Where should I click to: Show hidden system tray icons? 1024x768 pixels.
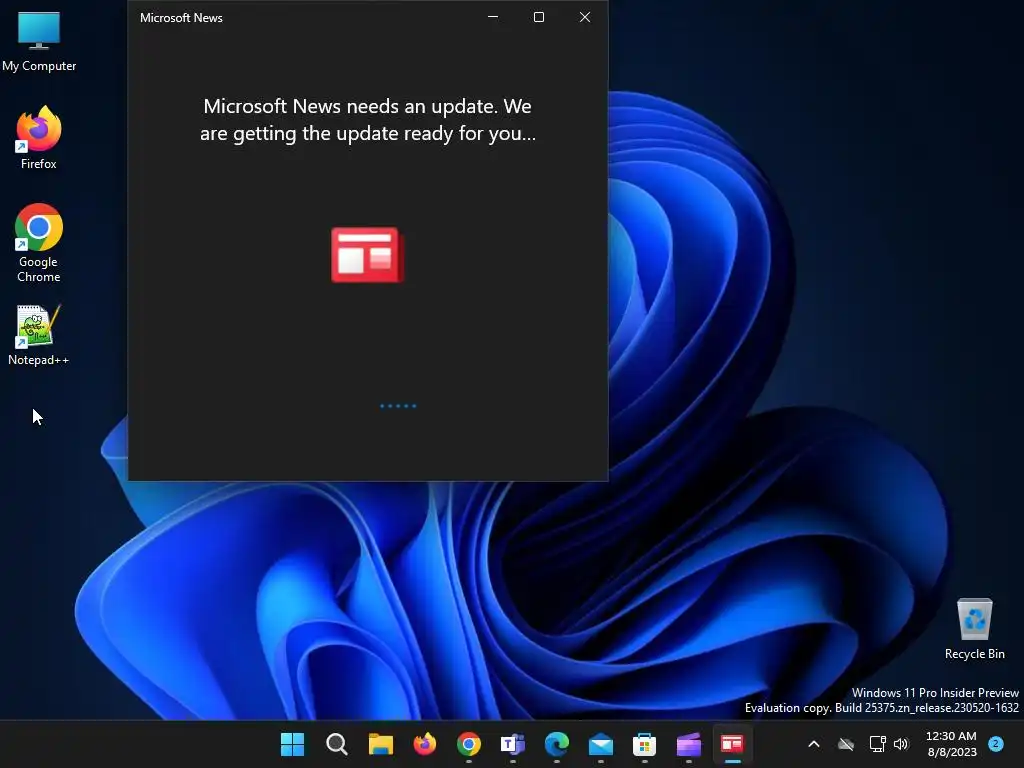pos(814,744)
